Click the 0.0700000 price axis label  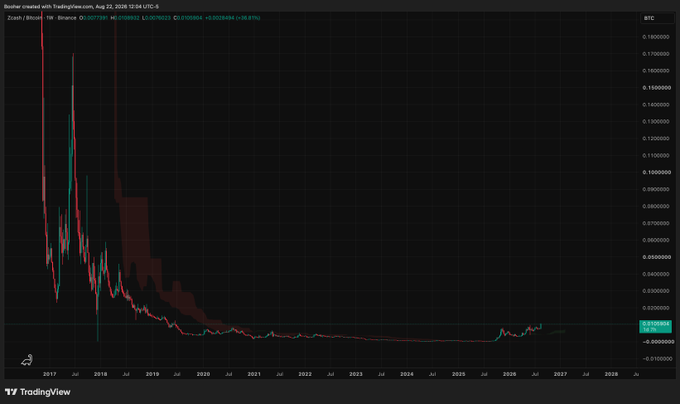point(655,223)
